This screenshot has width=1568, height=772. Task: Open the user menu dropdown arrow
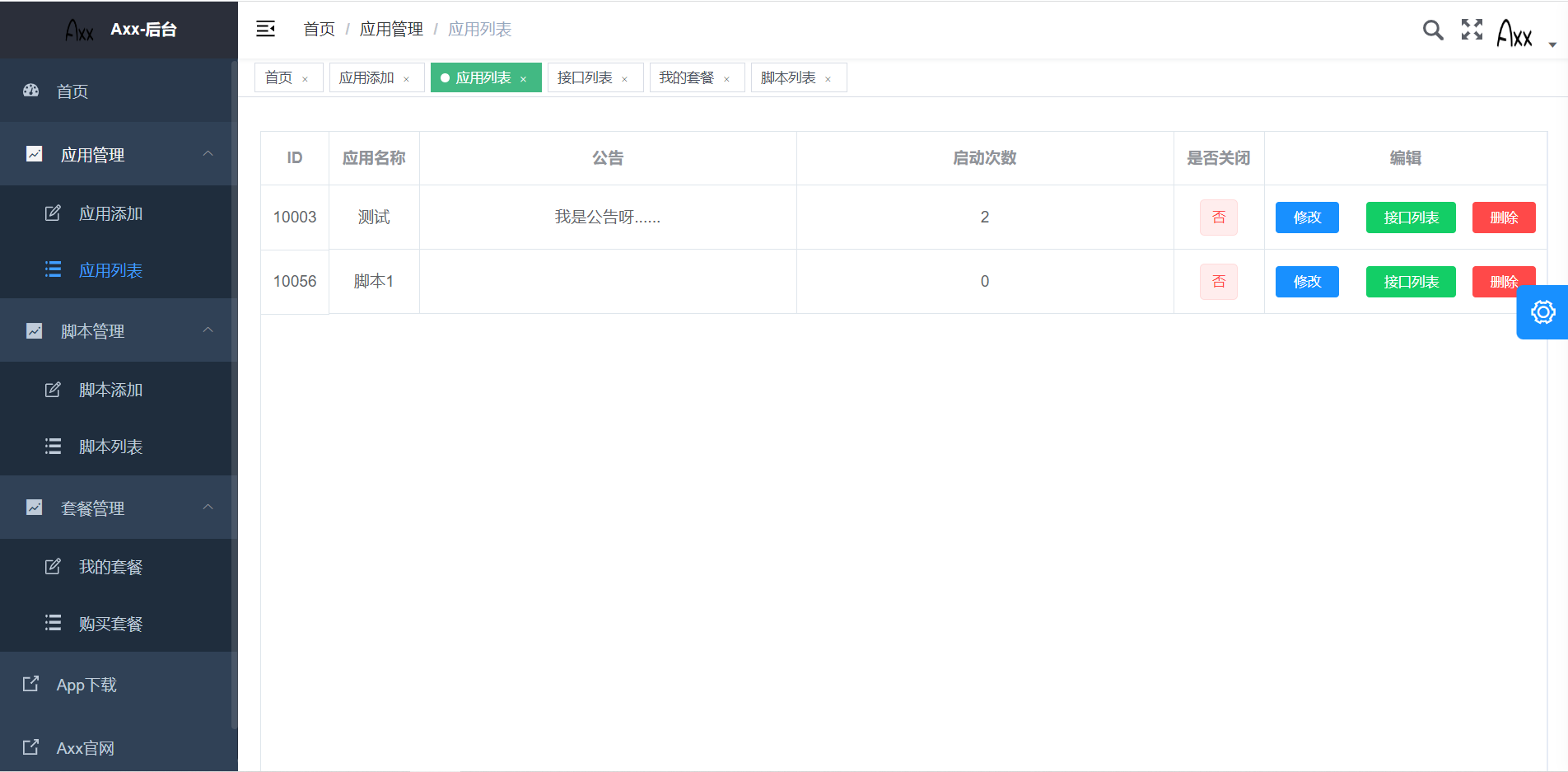[1552, 44]
